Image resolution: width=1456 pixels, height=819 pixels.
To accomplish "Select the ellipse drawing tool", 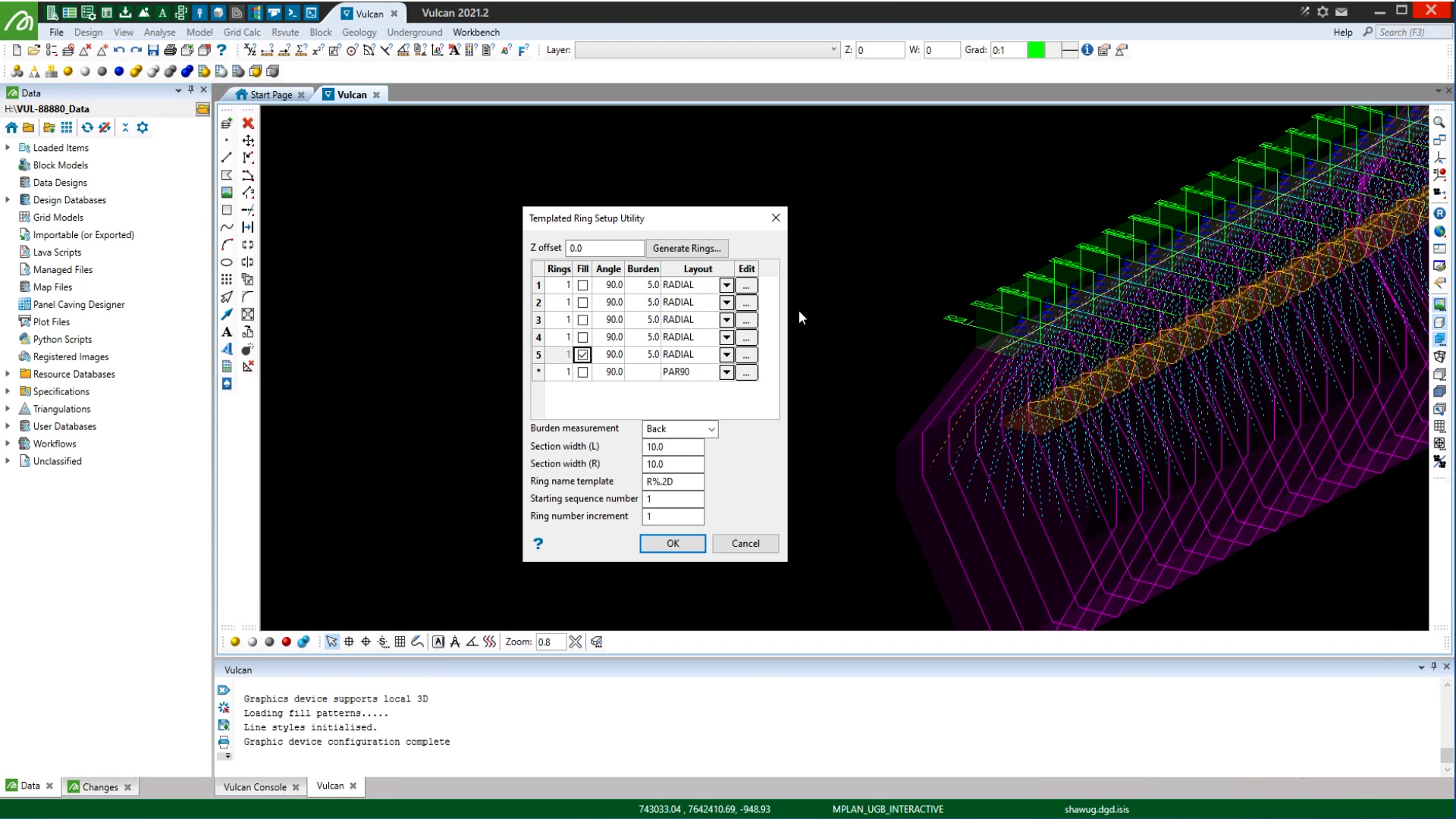I will (x=227, y=262).
